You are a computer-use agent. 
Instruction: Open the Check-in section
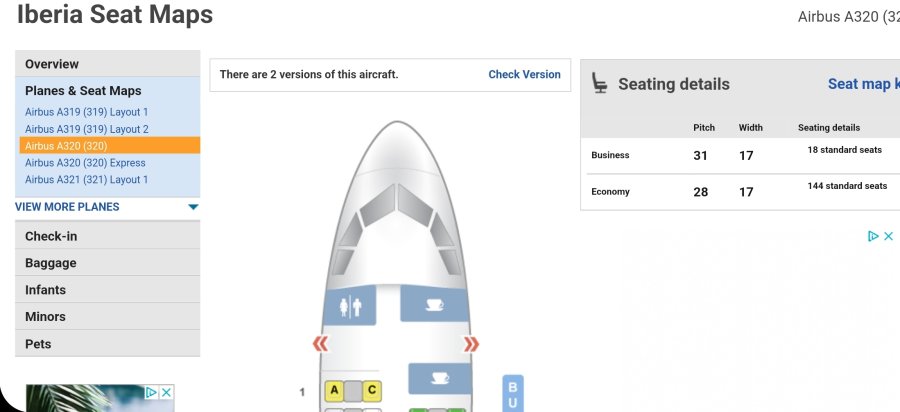coord(51,236)
